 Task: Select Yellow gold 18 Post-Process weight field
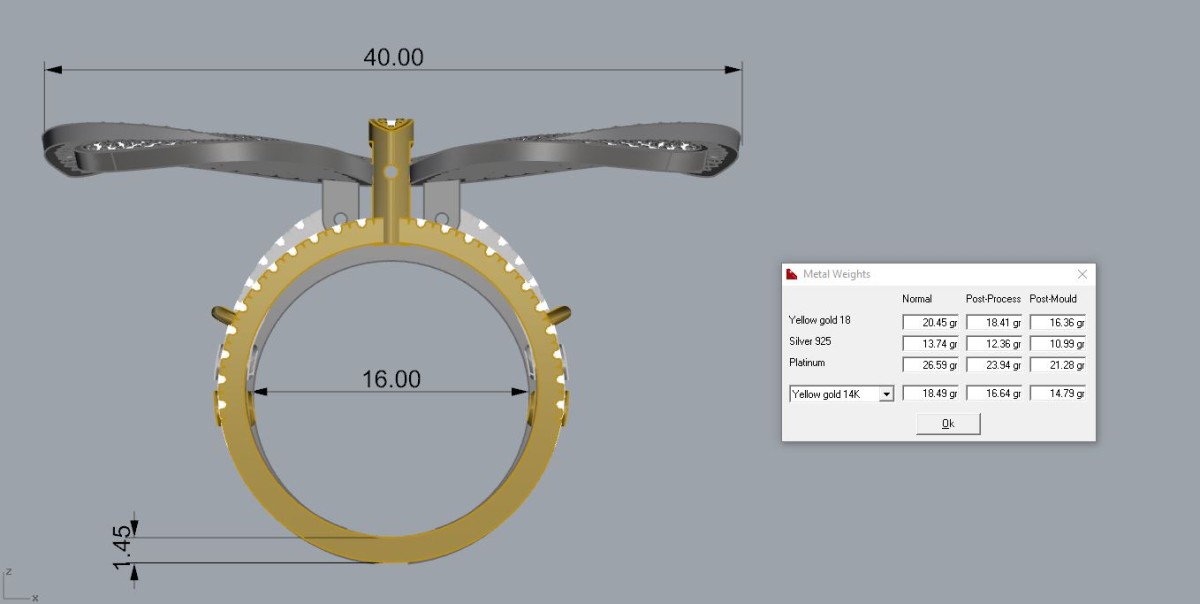point(994,323)
